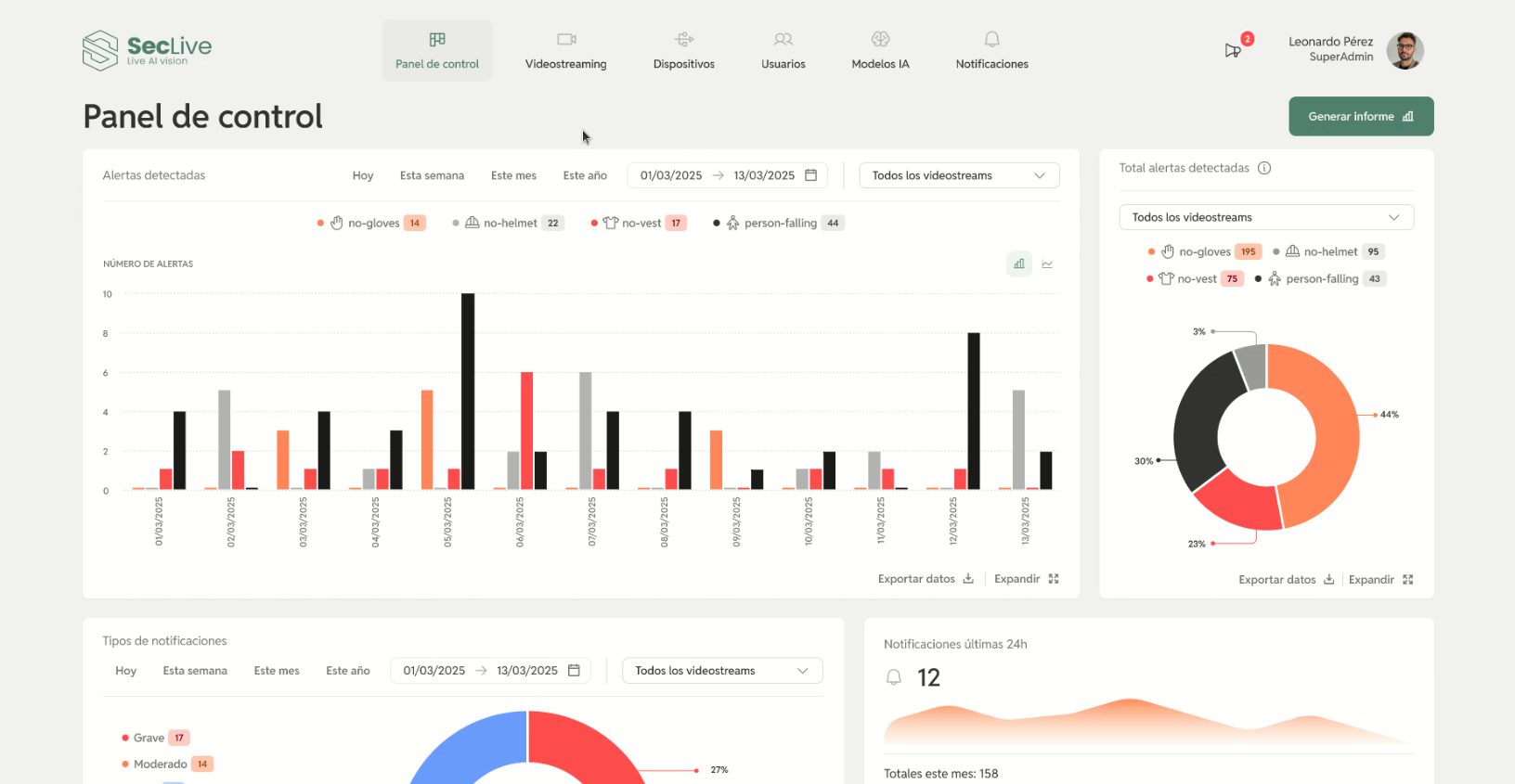Toggle no-gloves series in bar chart legend

coord(372,224)
